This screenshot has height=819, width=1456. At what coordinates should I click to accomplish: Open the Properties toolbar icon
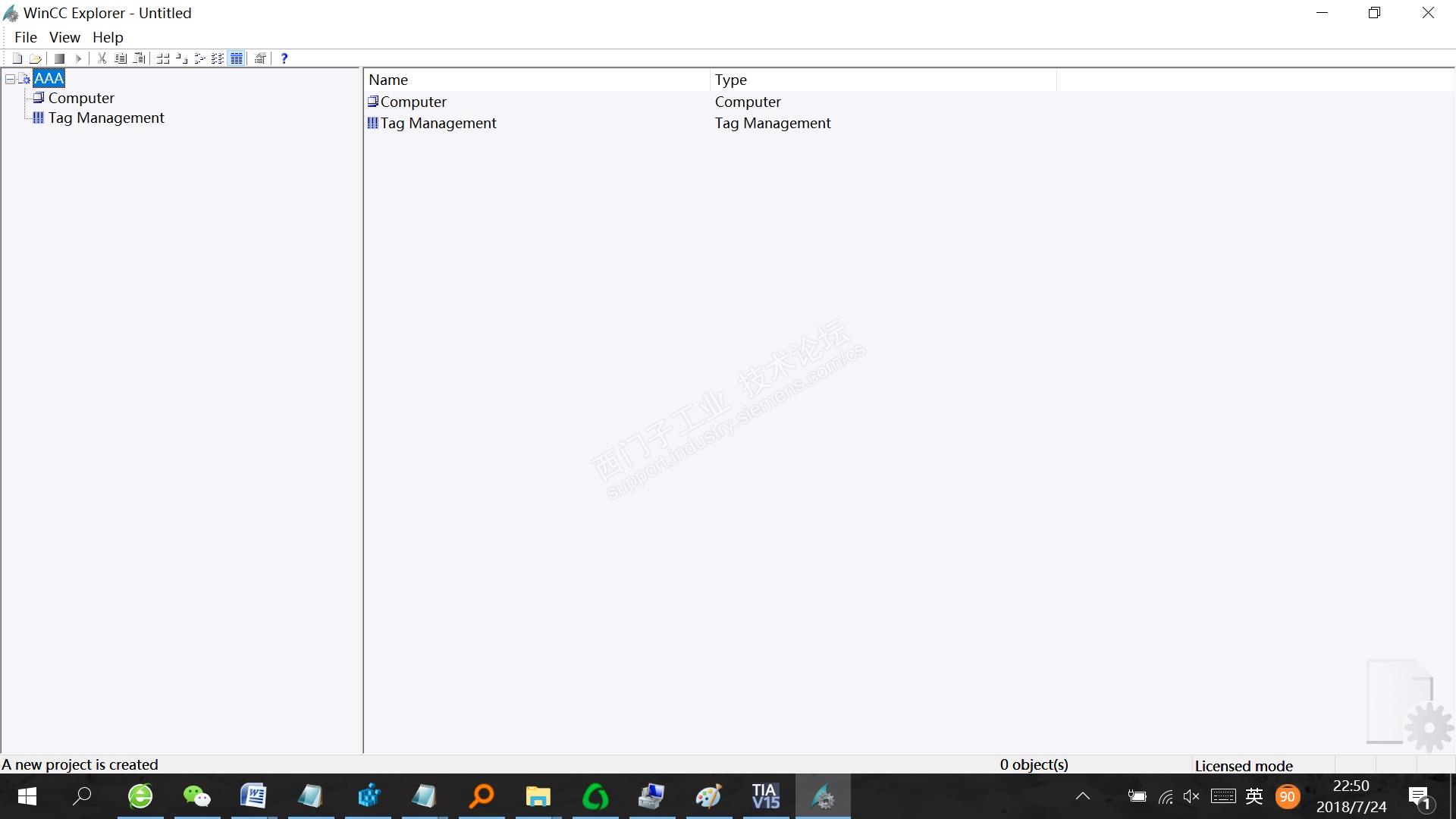pyautogui.click(x=260, y=58)
